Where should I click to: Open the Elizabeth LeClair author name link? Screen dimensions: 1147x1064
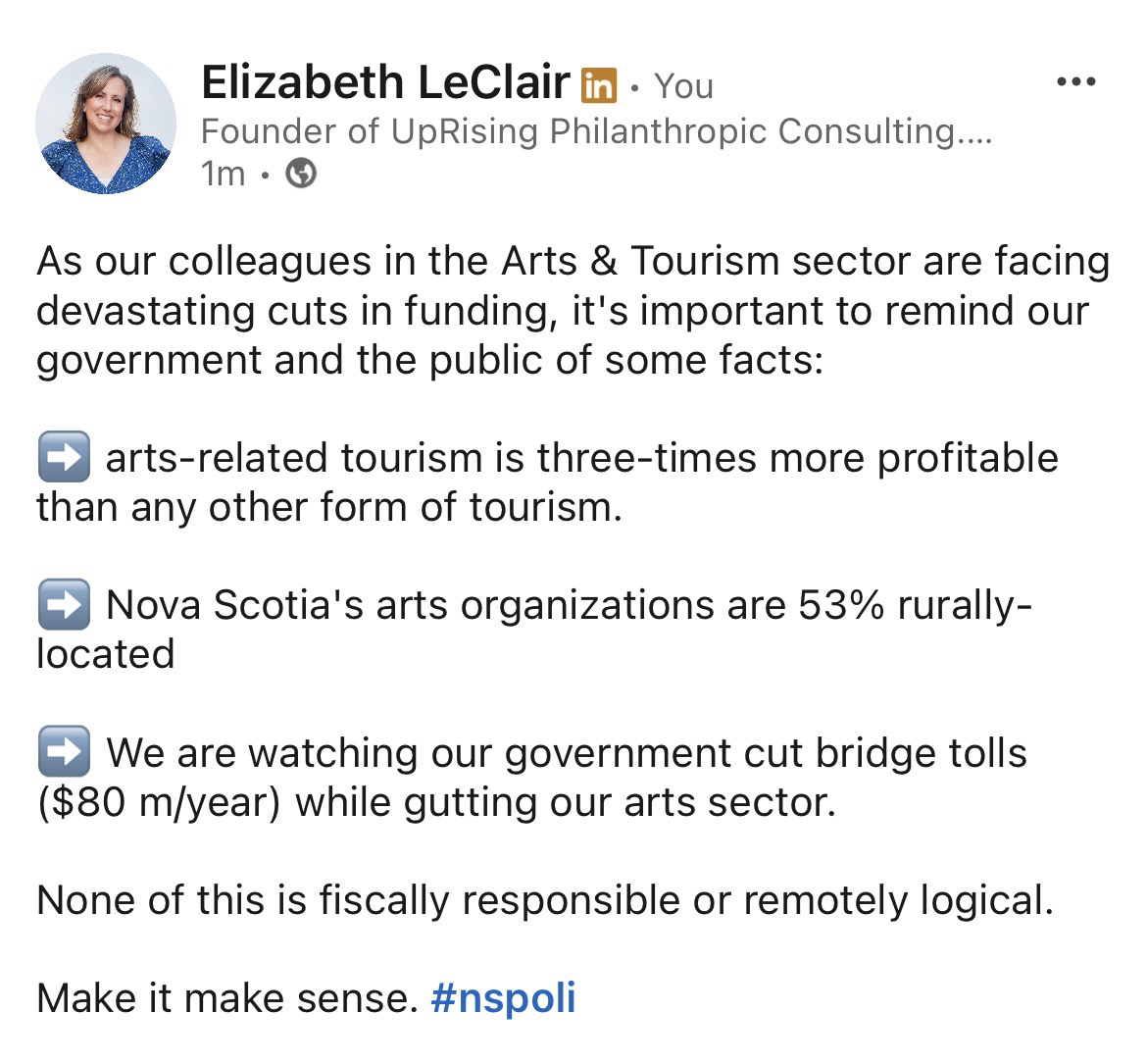384,82
